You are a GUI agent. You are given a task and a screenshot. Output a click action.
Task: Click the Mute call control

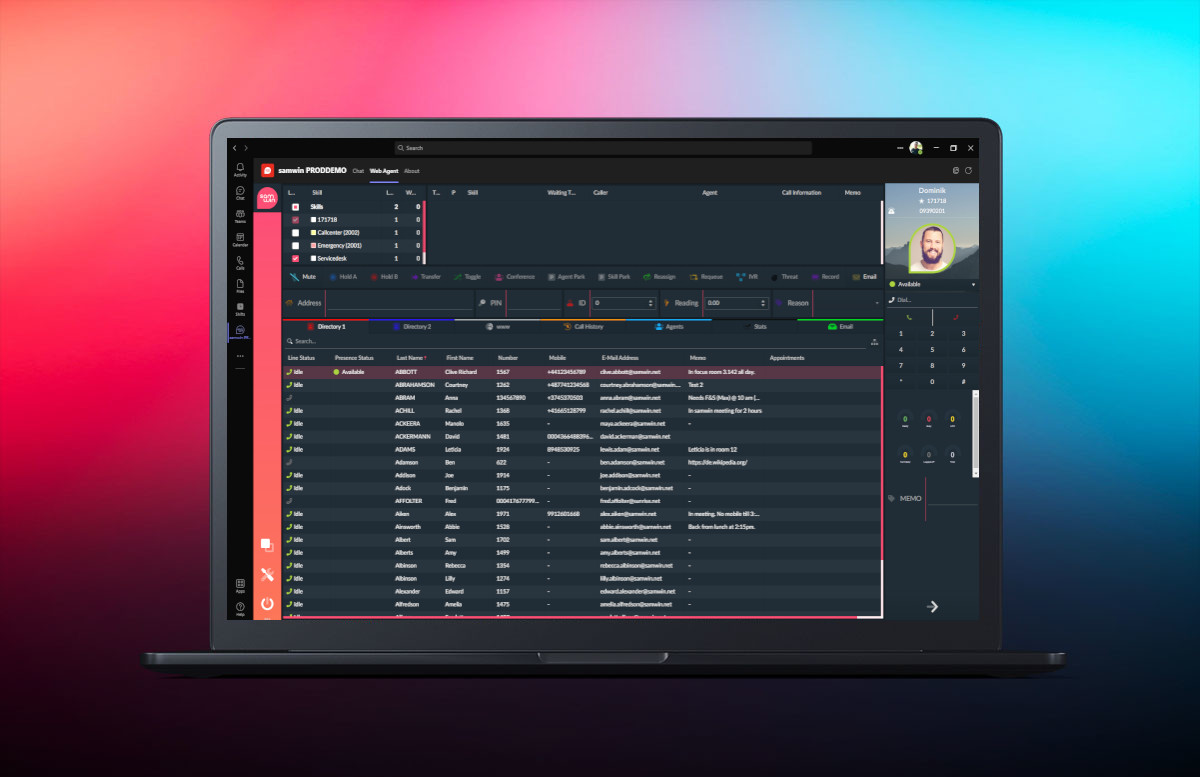(x=302, y=276)
